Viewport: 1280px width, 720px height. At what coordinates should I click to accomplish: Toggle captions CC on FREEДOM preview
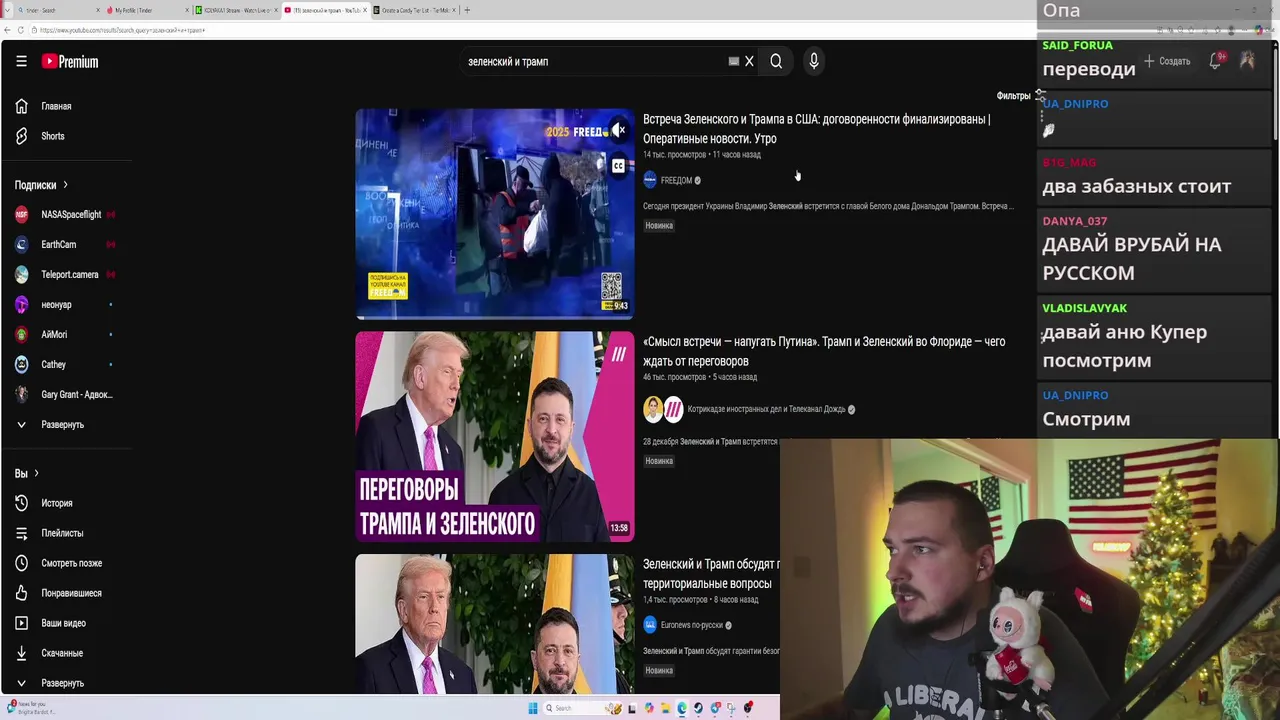[x=619, y=166]
